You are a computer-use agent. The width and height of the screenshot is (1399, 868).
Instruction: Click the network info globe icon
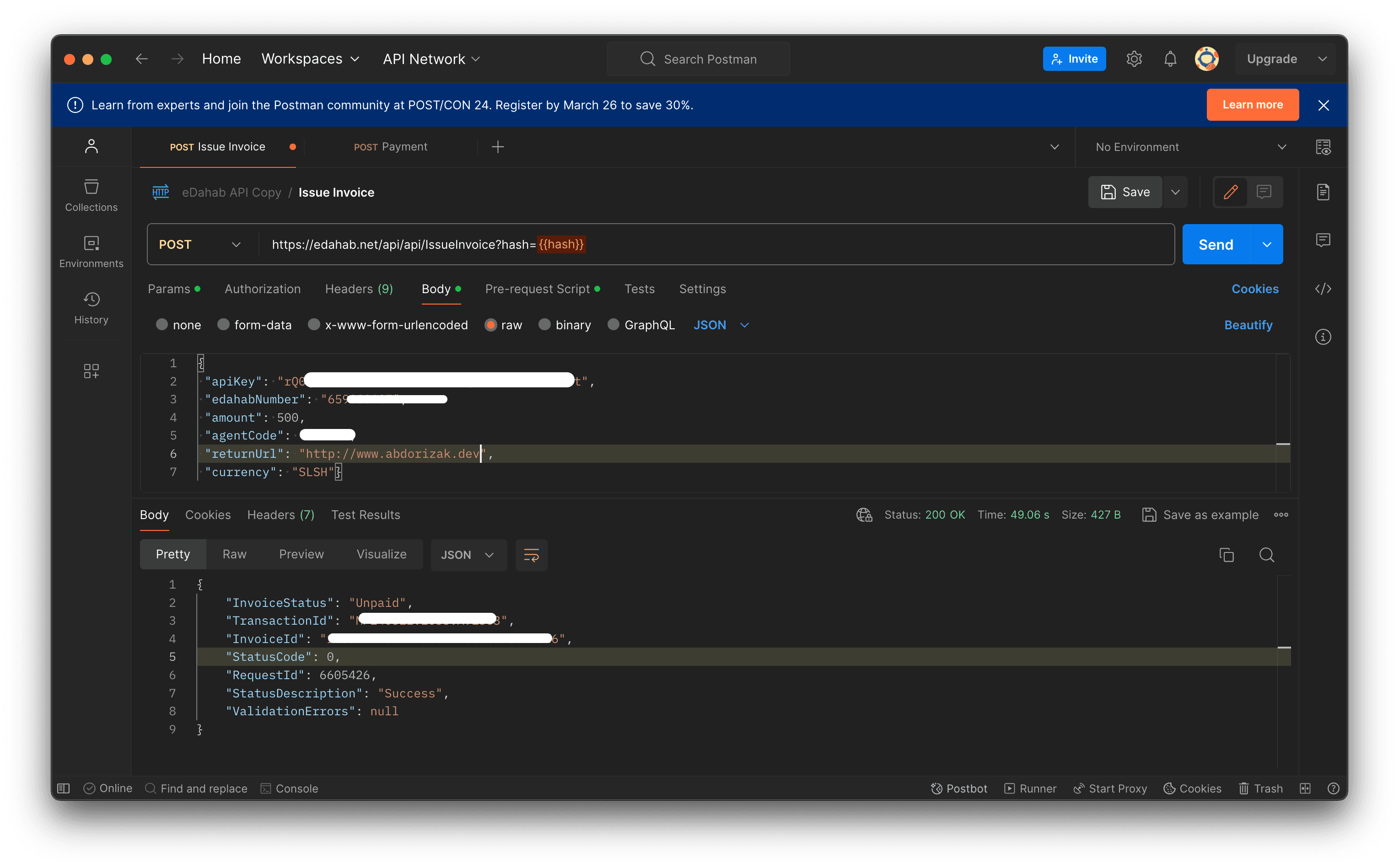[x=864, y=515]
